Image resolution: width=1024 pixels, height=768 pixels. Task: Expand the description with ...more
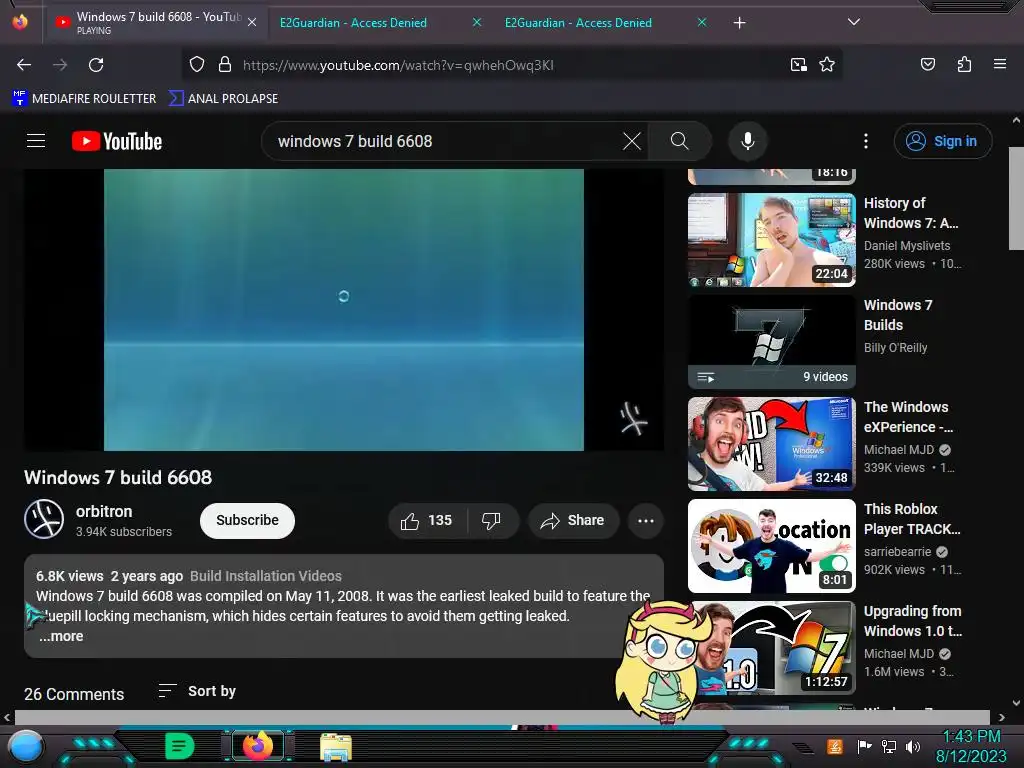click(61, 636)
